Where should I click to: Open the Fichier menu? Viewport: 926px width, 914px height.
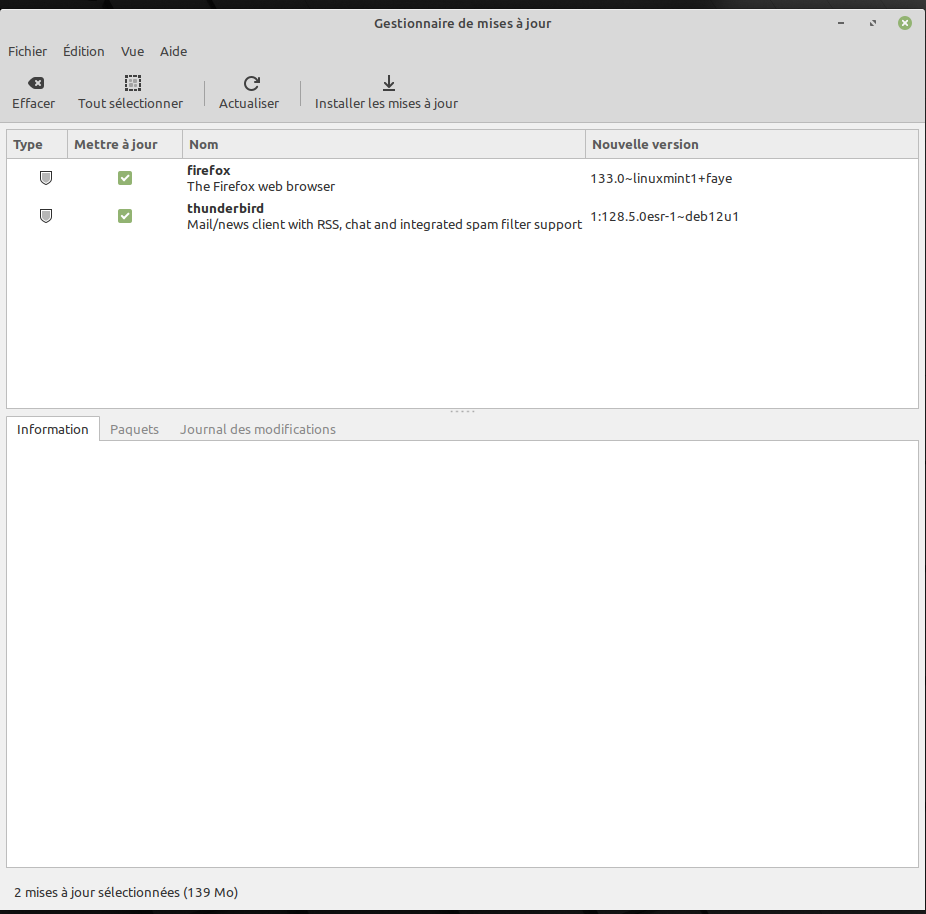pyautogui.click(x=28, y=51)
